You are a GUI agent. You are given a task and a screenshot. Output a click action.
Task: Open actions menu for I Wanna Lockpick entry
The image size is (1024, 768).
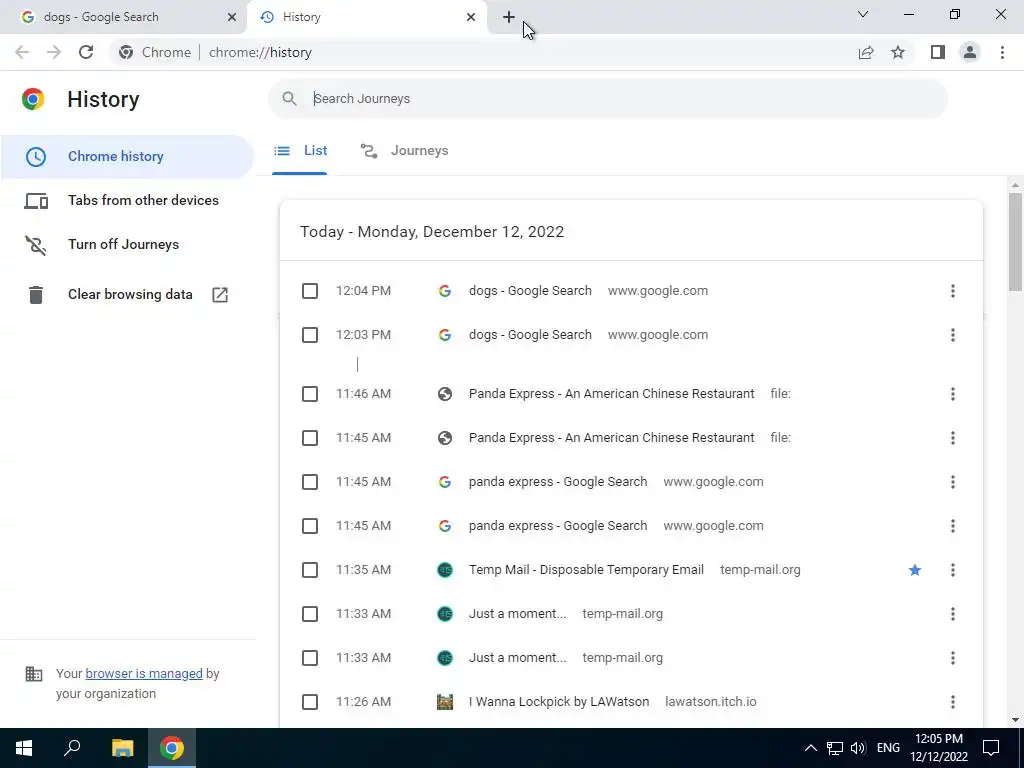click(x=953, y=702)
